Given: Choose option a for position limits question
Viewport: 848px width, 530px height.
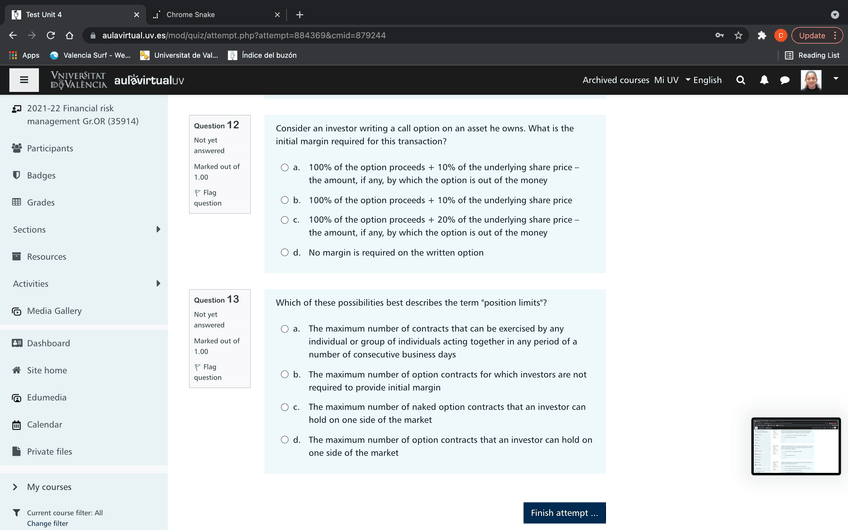Looking at the screenshot, I should click(x=285, y=329).
